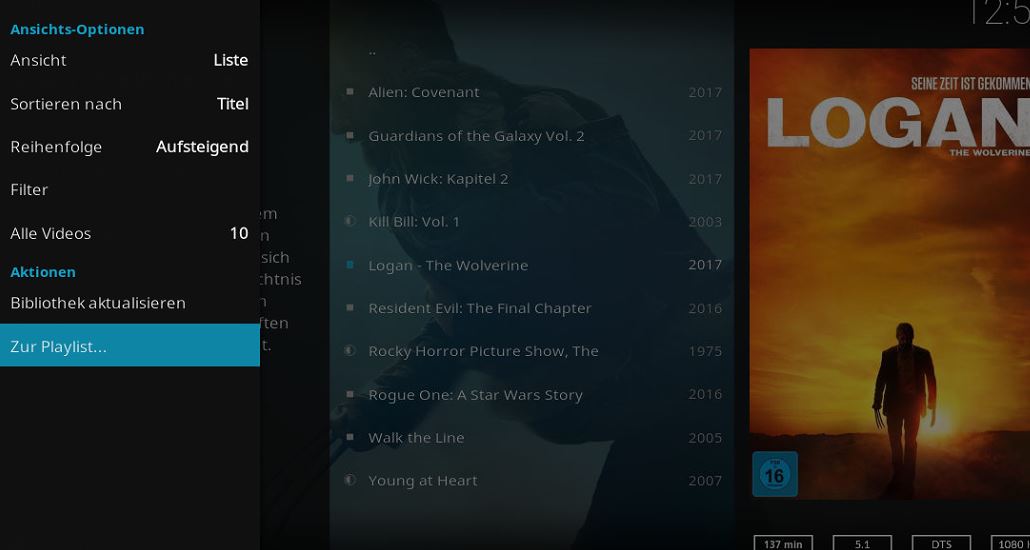Click the blue marker icon beside Logan - The Wolverine
Image resolution: width=1030 pixels, height=550 pixels.
click(350, 265)
